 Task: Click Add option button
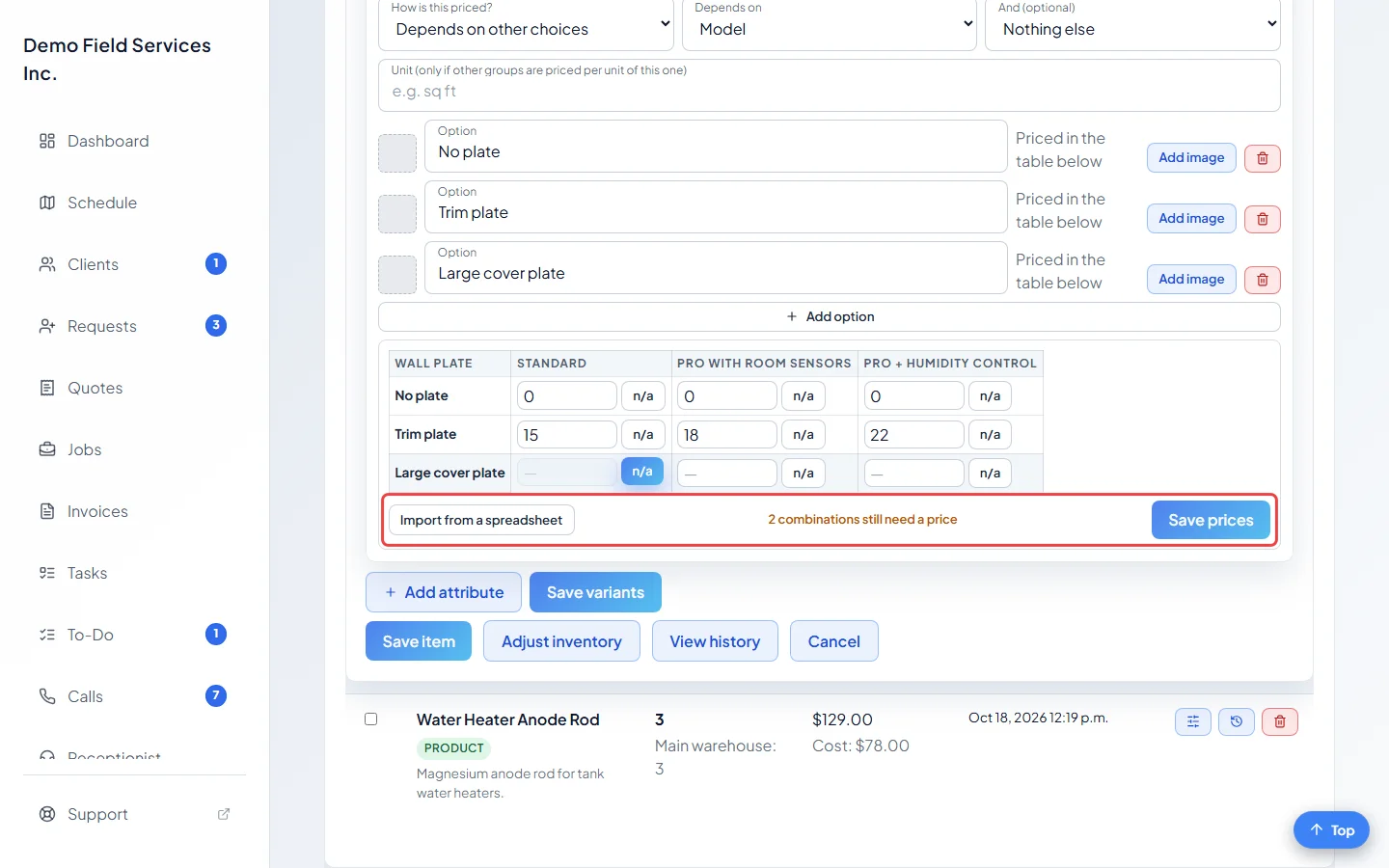coord(830,316)
